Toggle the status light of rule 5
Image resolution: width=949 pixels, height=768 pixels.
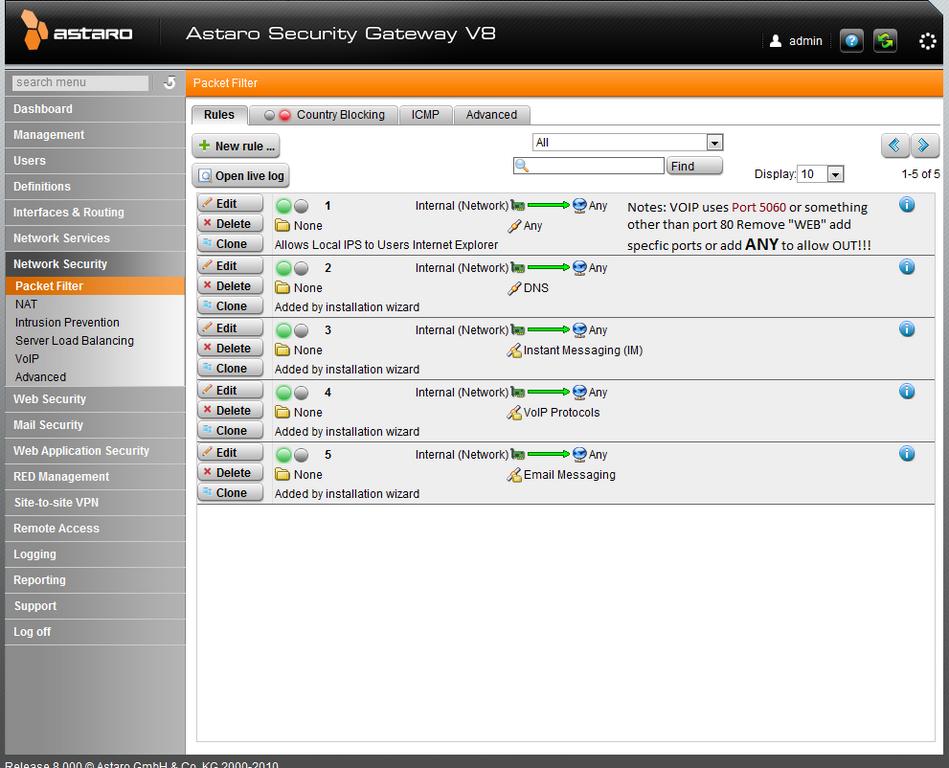coord(292,455)
